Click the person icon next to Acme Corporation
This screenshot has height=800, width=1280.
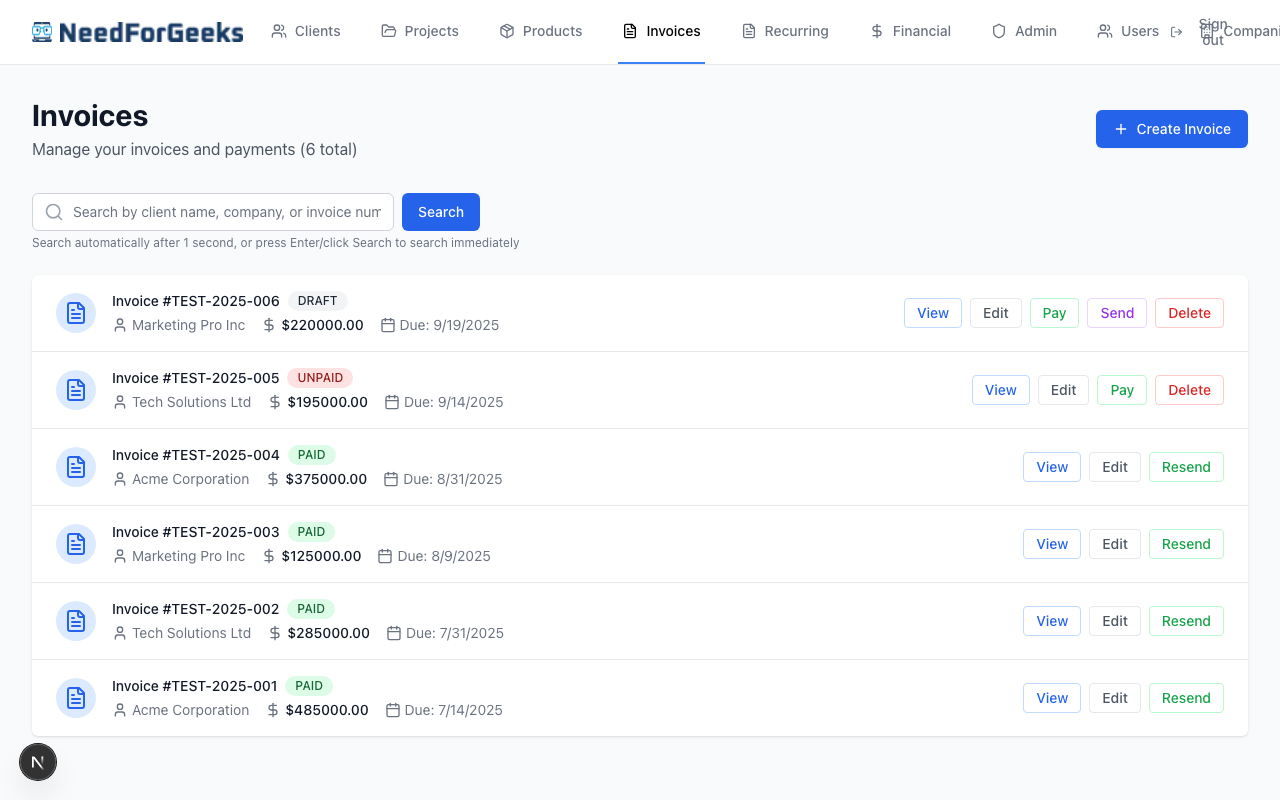[119, 479]
